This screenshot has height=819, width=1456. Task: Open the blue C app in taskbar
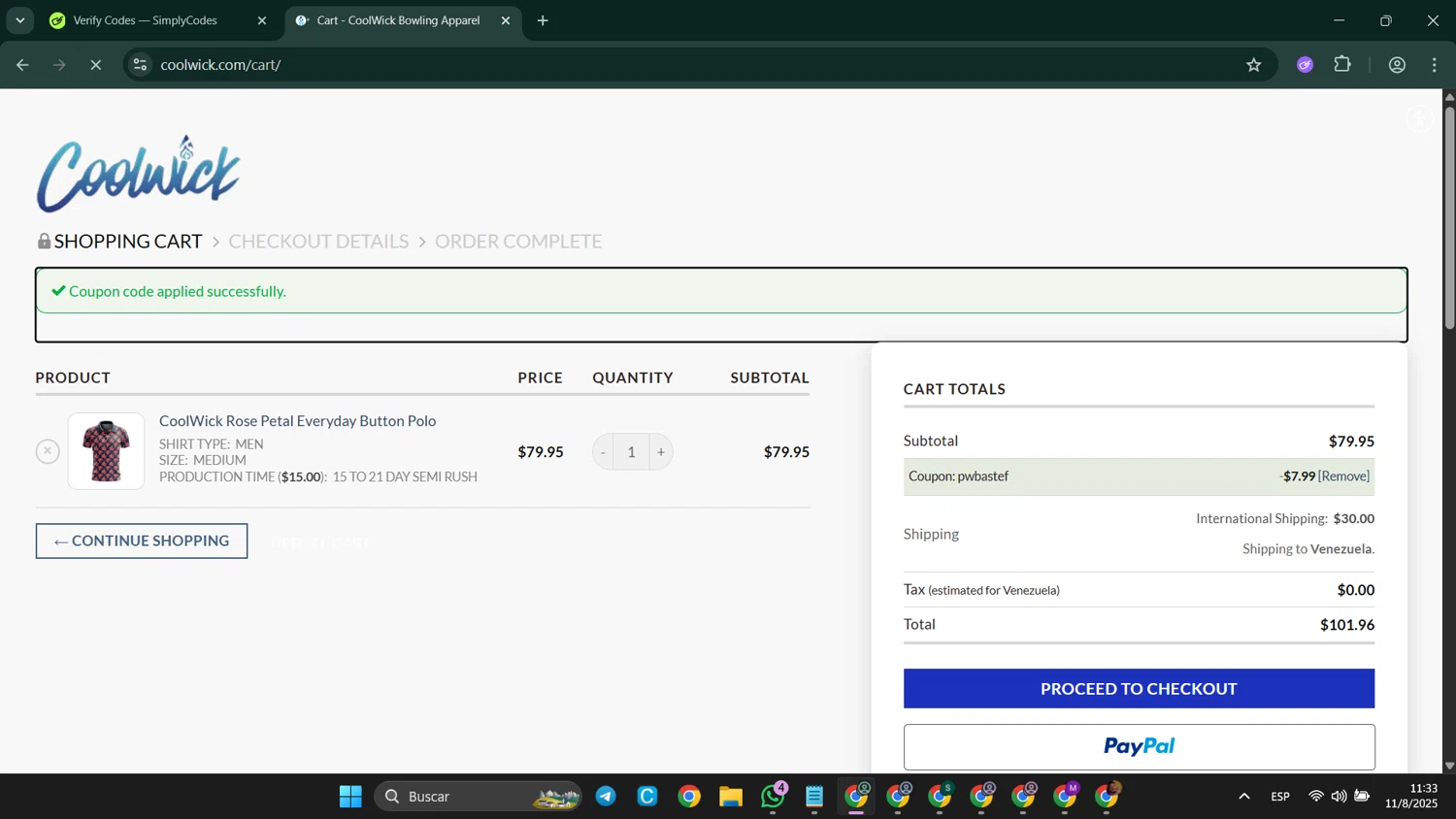click(647, 797)
